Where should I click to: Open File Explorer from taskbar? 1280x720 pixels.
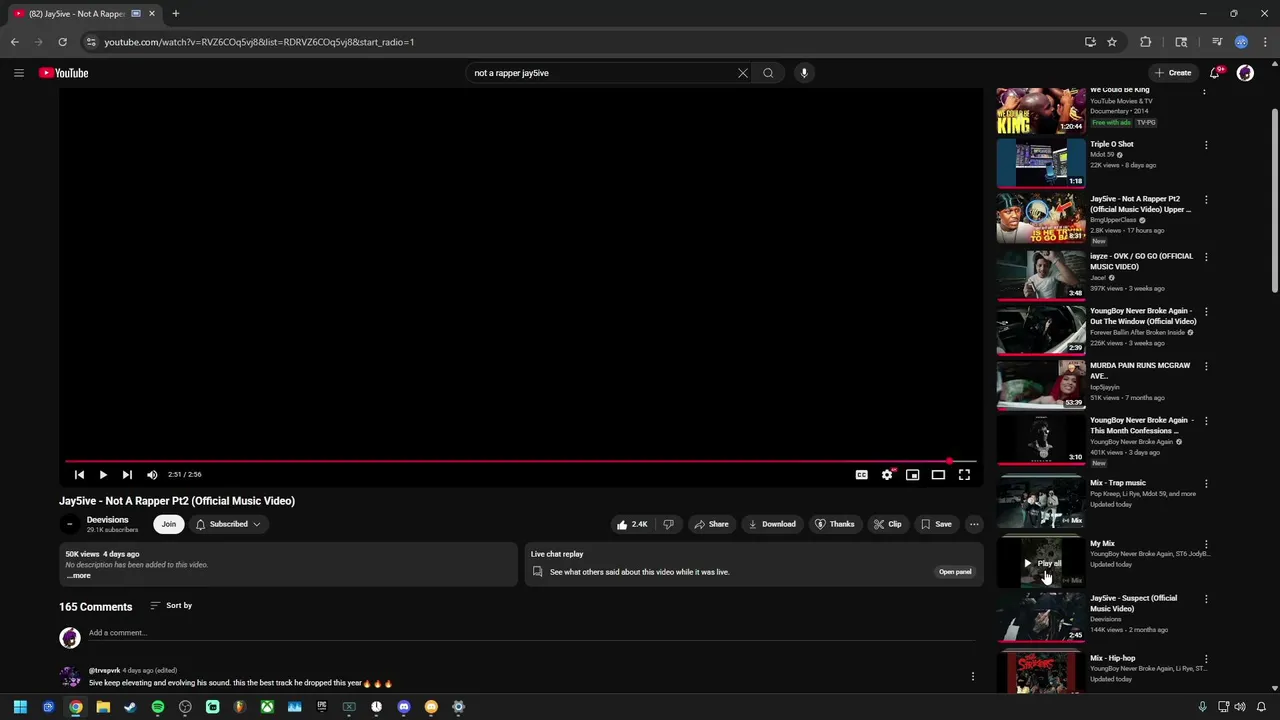coord(103,707)
